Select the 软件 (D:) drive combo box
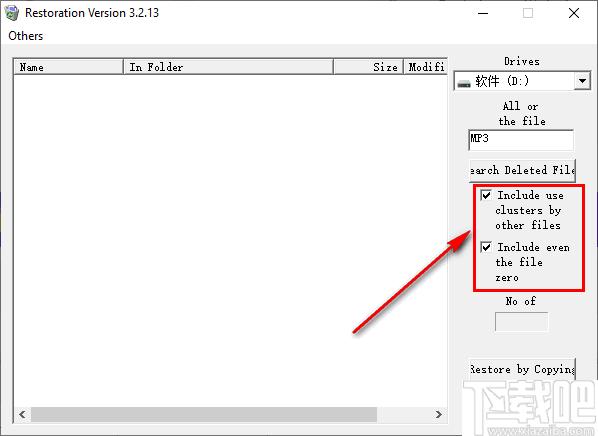598x436 pixels. coord(522,81)
